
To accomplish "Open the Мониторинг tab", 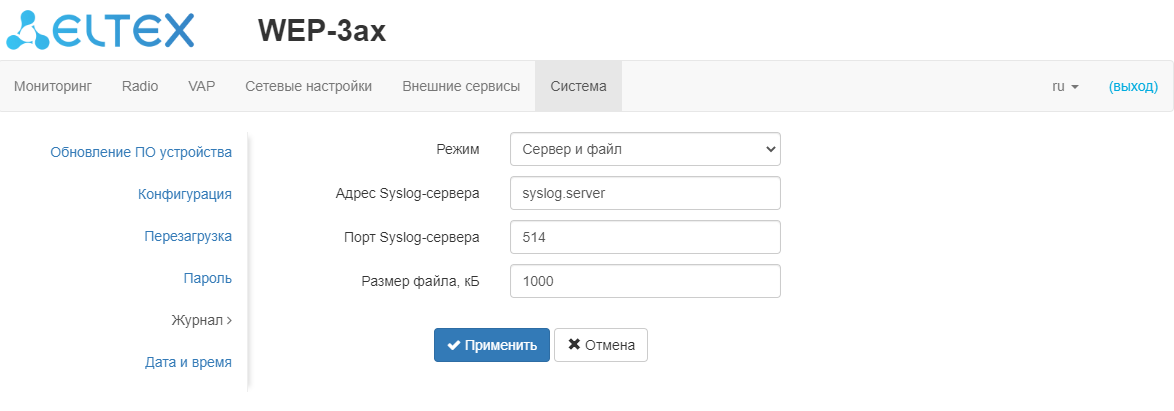I will coord(53,86).
